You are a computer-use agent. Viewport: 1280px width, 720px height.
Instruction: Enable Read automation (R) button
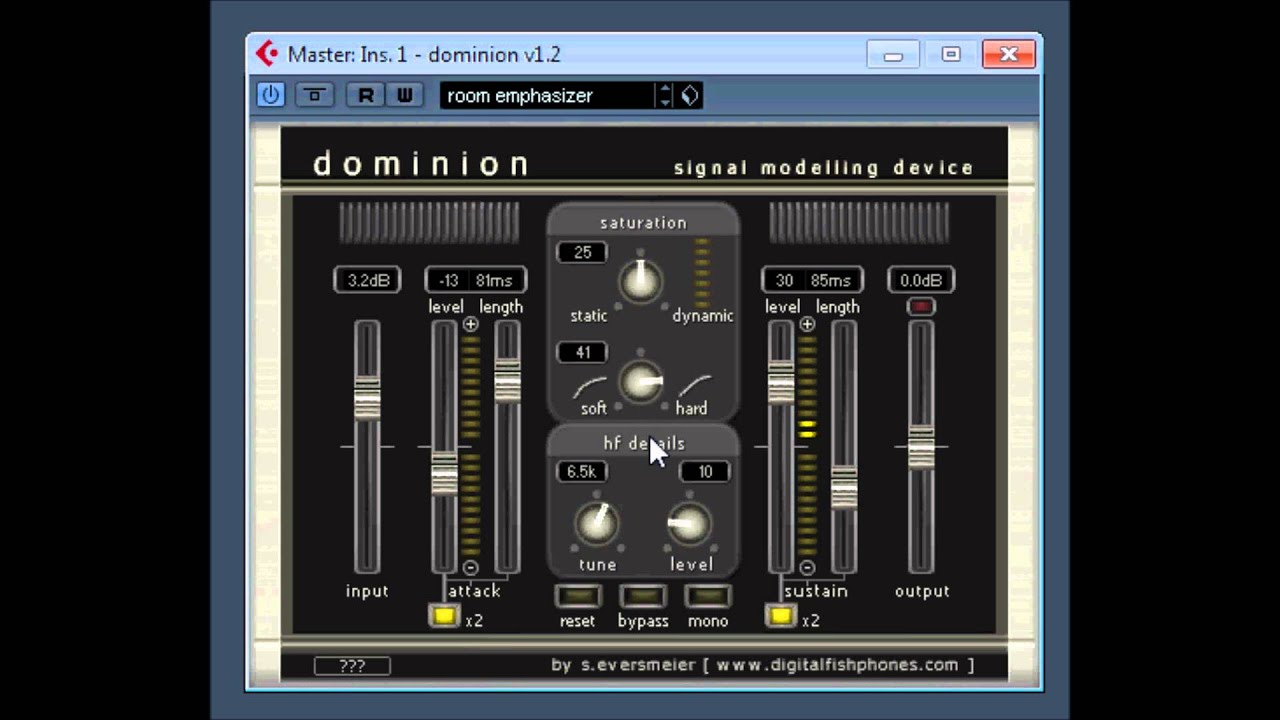[x=366, y=95]
